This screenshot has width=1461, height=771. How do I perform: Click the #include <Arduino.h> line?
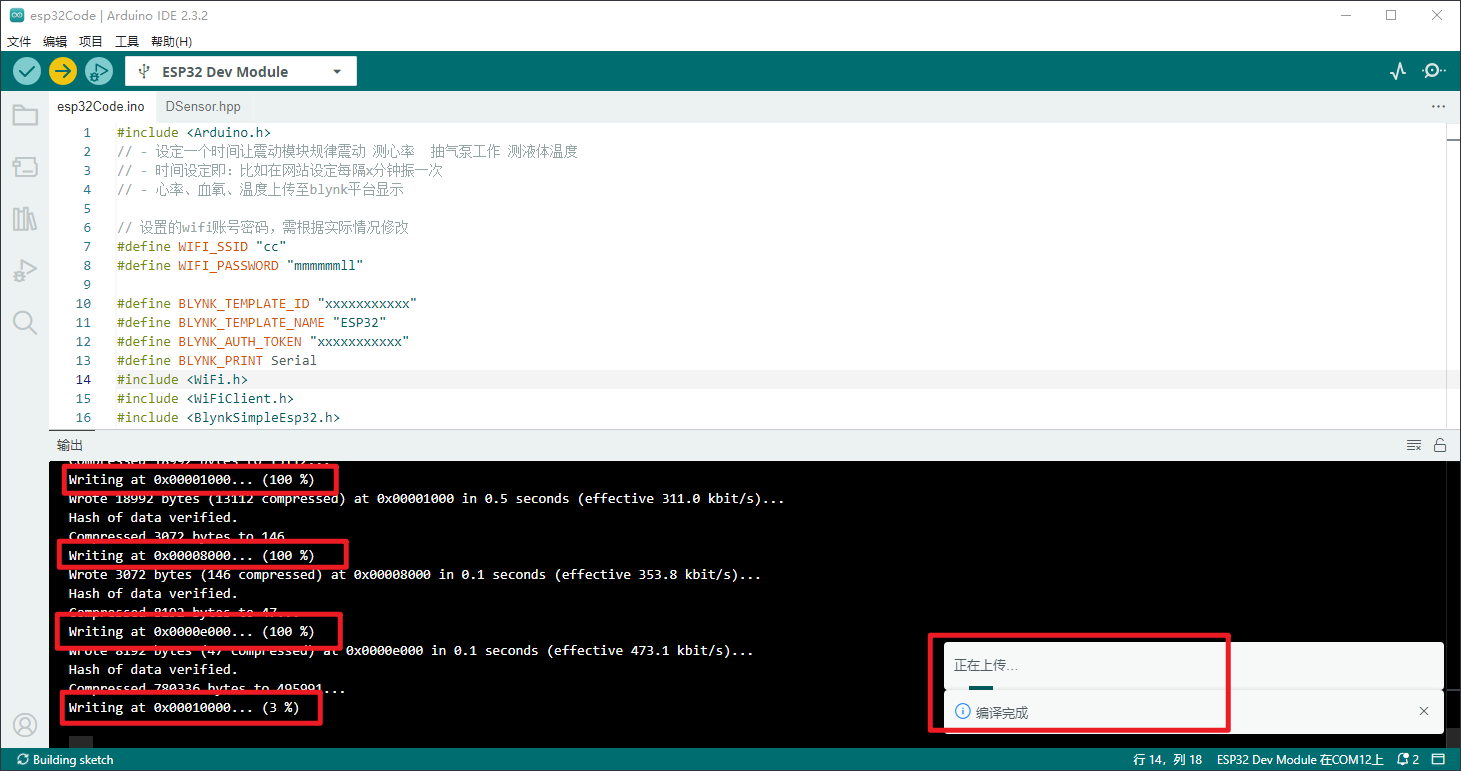(194, 132)
